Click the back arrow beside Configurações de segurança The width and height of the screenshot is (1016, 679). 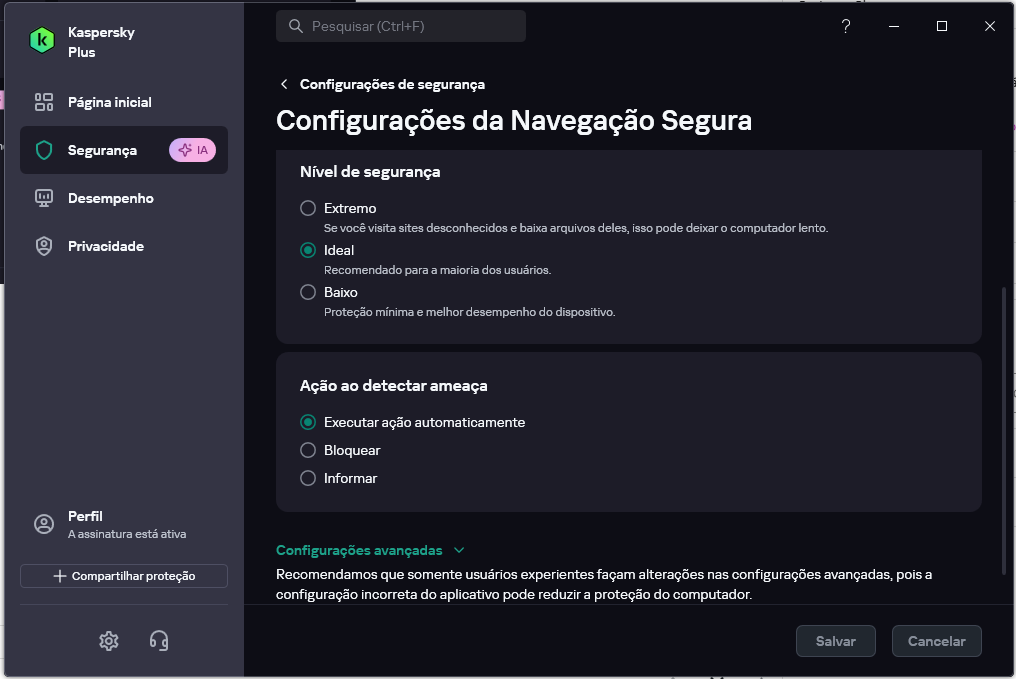[x=284, y=85]
